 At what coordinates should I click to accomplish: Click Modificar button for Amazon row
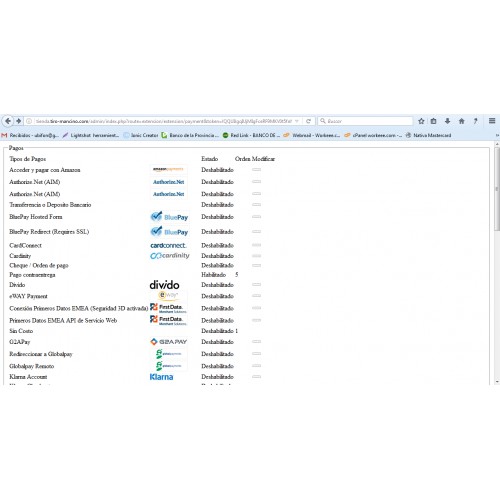(256, 170)
